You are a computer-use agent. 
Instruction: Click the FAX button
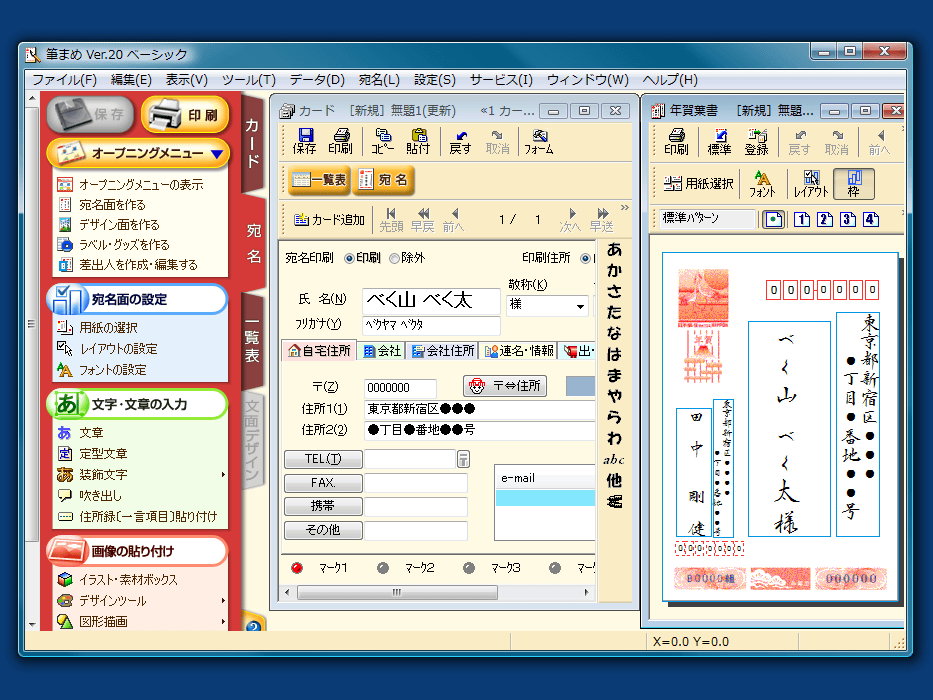[323, 483]
